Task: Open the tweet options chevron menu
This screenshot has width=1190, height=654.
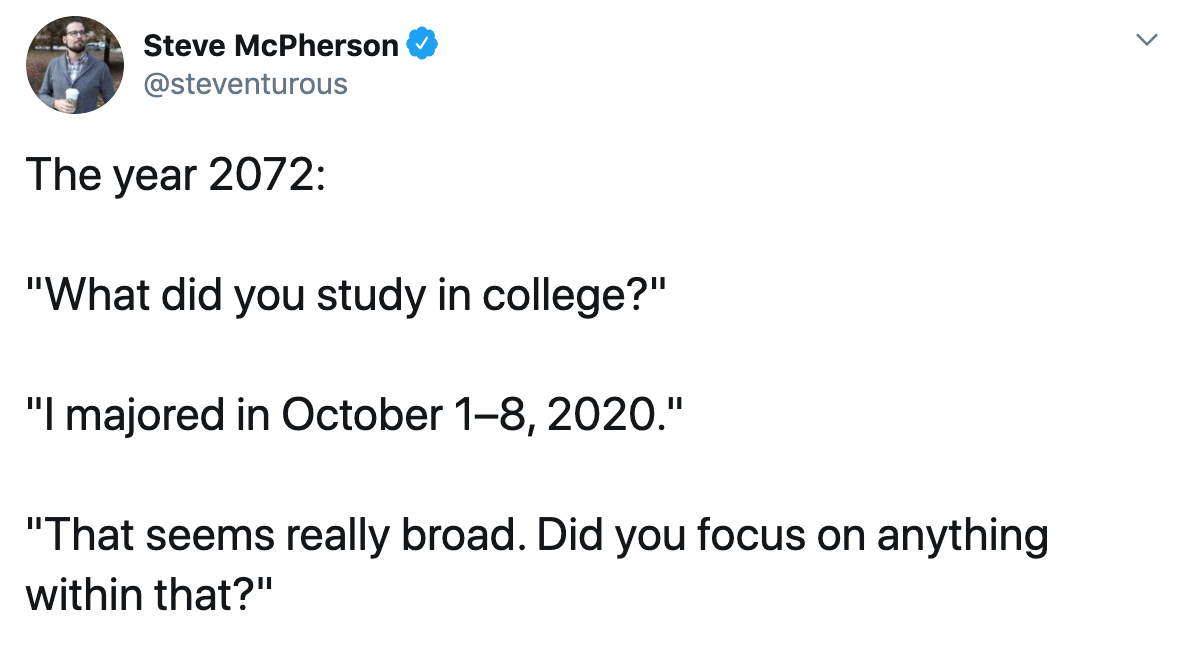Action: (x=1148, y=41)
